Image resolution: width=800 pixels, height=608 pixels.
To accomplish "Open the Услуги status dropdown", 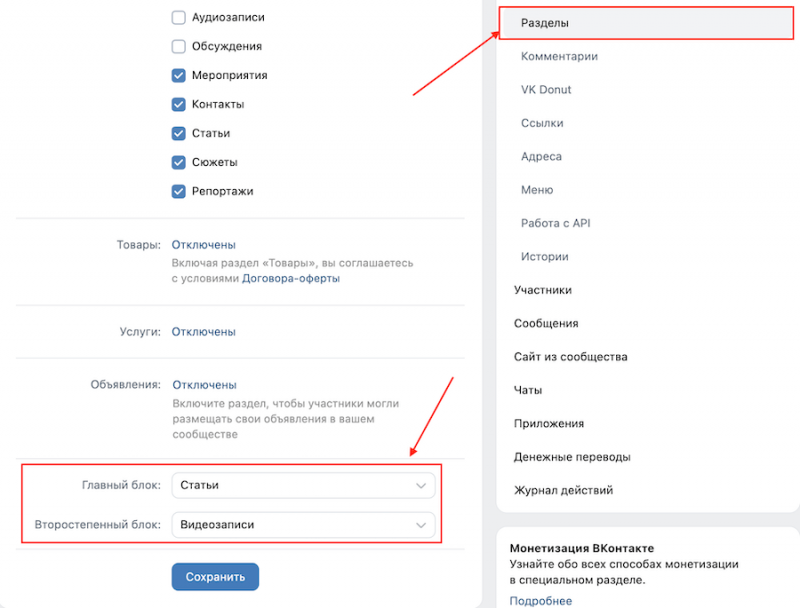I will 204,332.
